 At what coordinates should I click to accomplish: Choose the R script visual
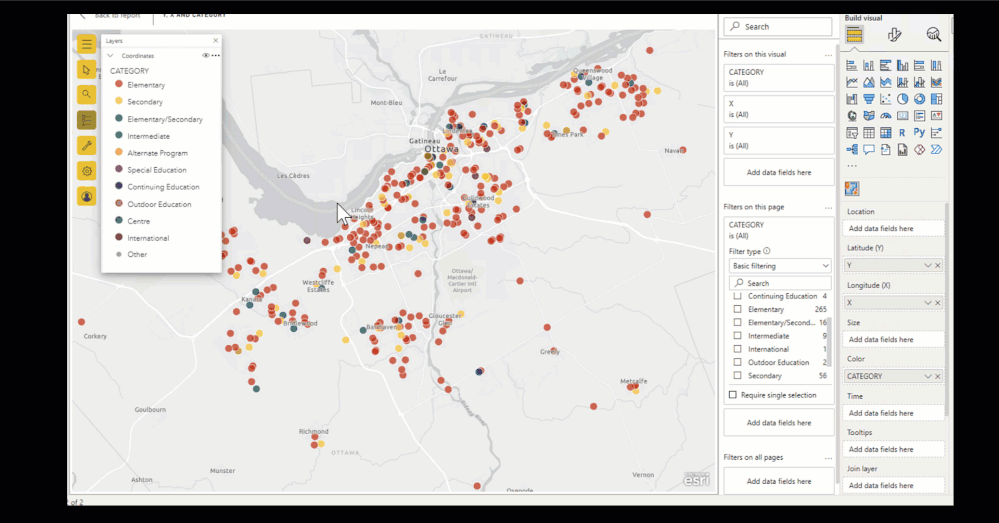point(902,133)
